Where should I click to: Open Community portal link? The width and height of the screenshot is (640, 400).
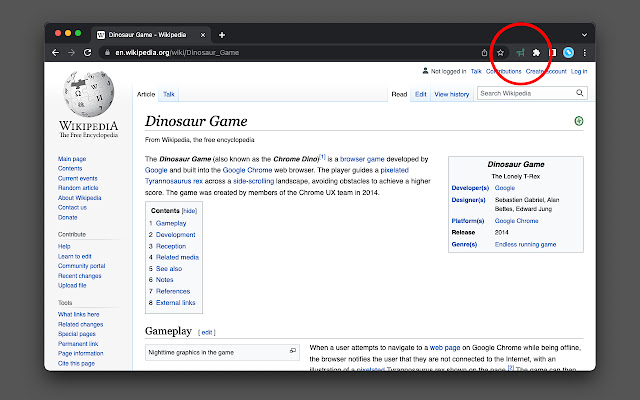(82, 266)
